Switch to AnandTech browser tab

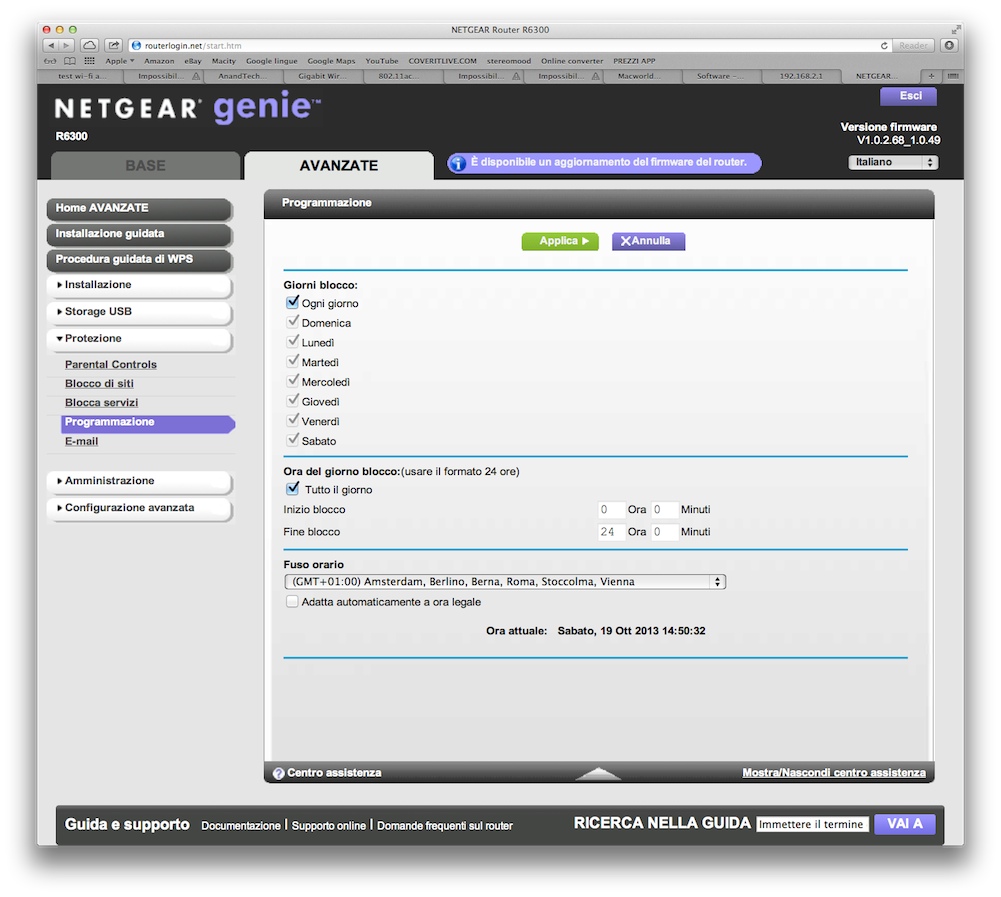pyautogui.click(x=242, y=76)
